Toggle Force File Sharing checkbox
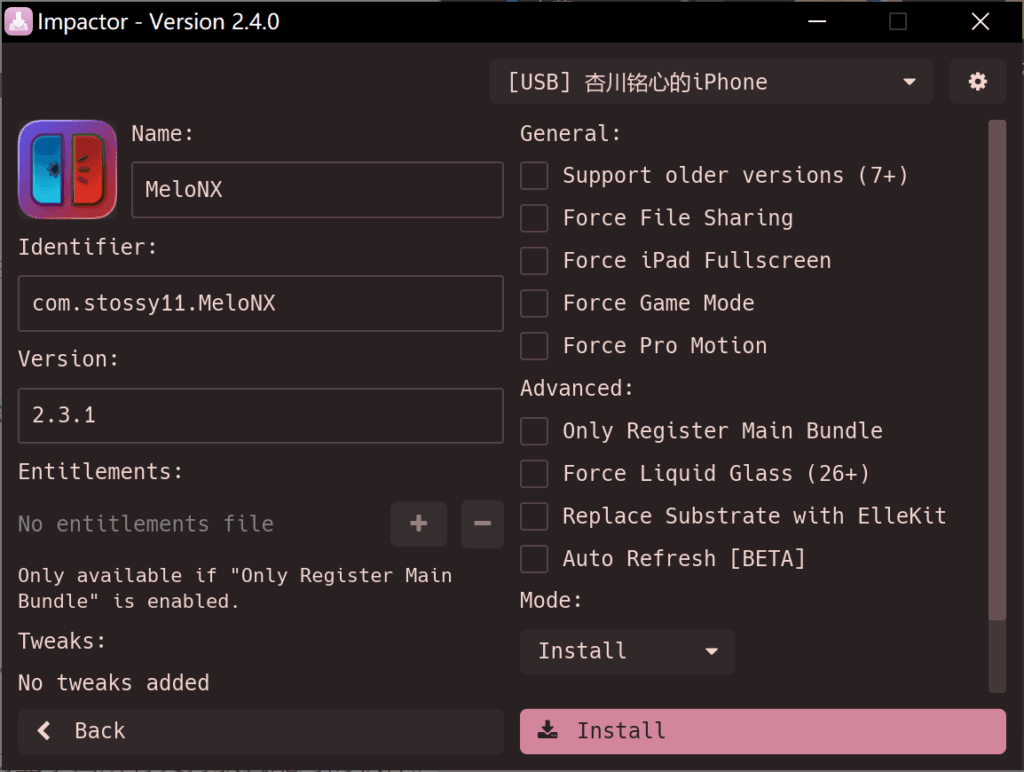1024x772 pixels. point(534,218)
